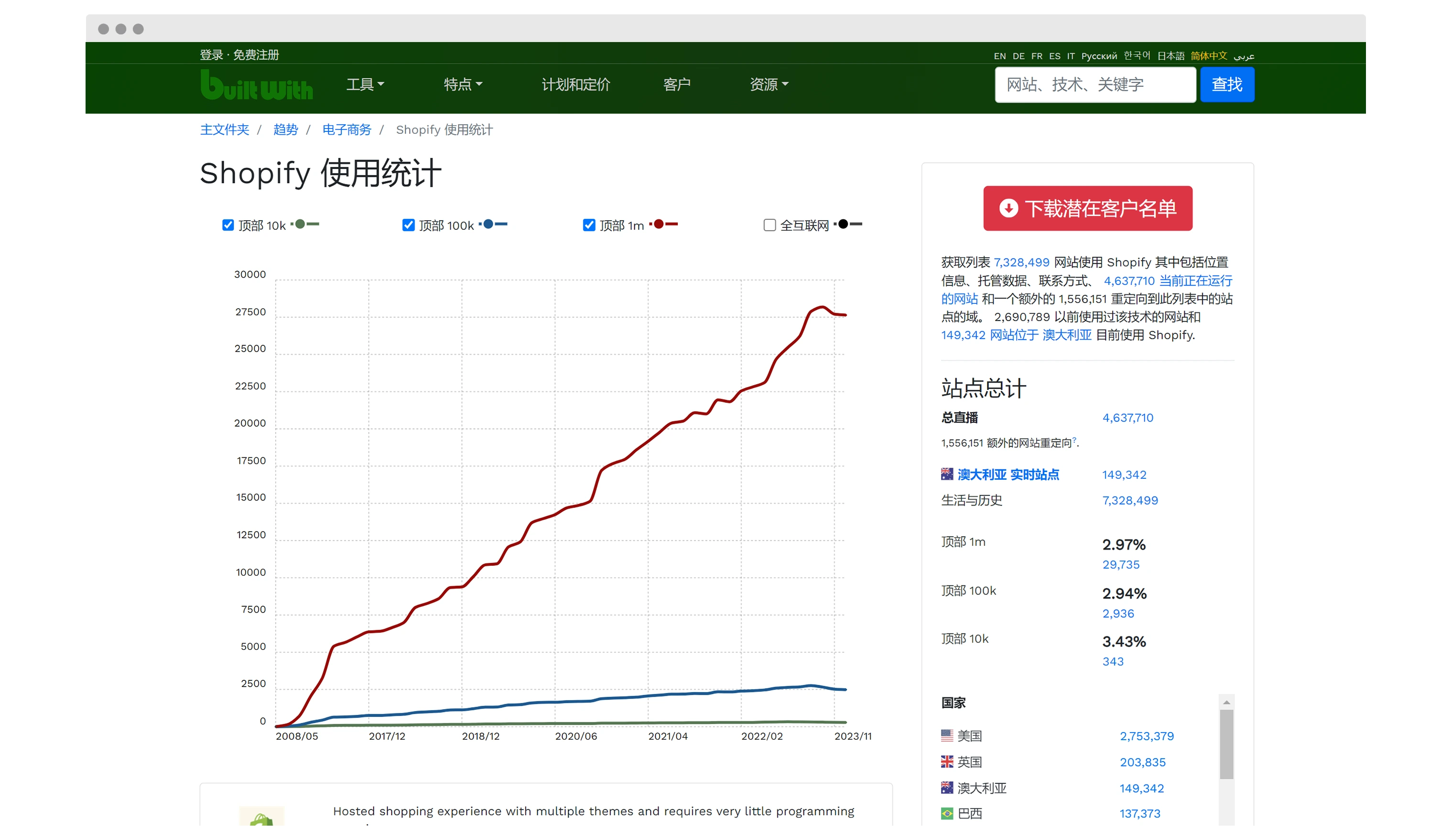
Task: Click the green 顶部 10k legend marker
Action: point(305,224)
